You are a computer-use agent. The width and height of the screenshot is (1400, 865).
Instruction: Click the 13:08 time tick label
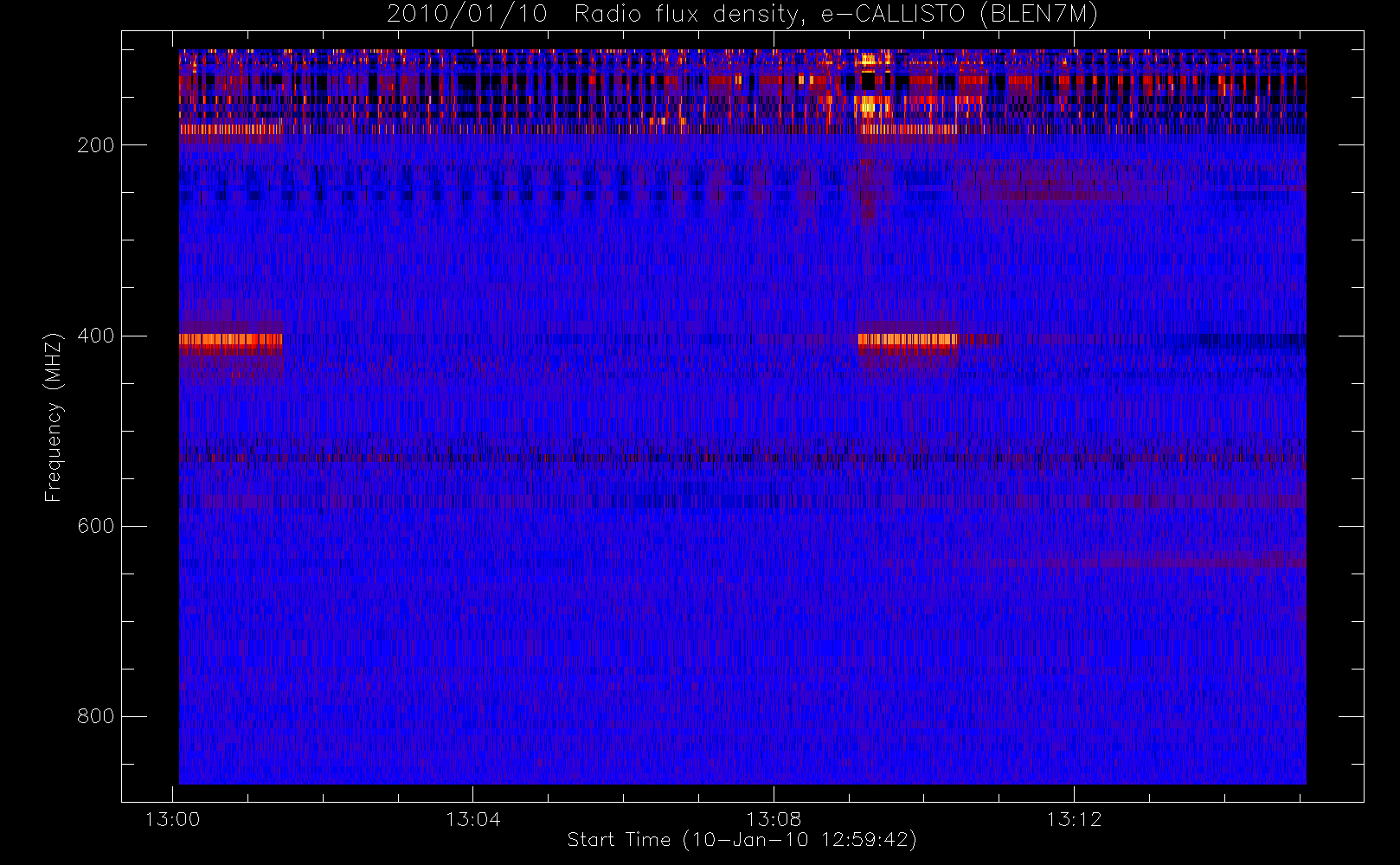coord(774,819)
